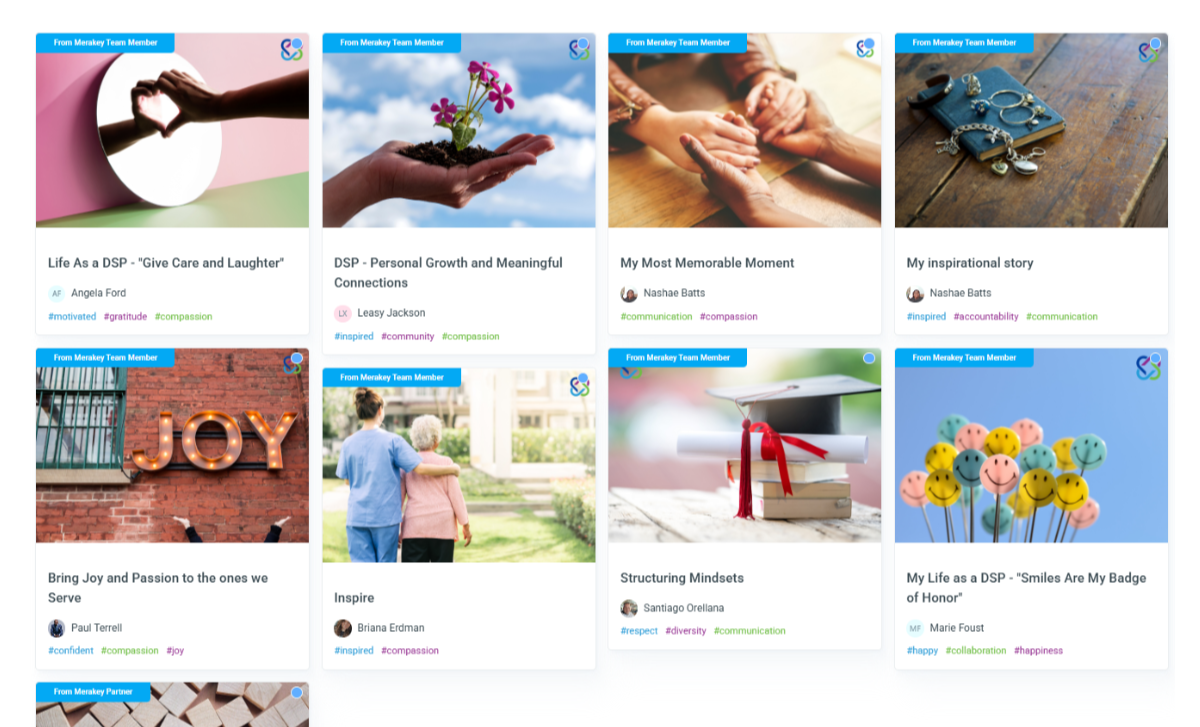Image resolution: width=1200 pixels, height=727 pixels.
Task: Select the #joy hashtag
Action: tap(175, 650)
